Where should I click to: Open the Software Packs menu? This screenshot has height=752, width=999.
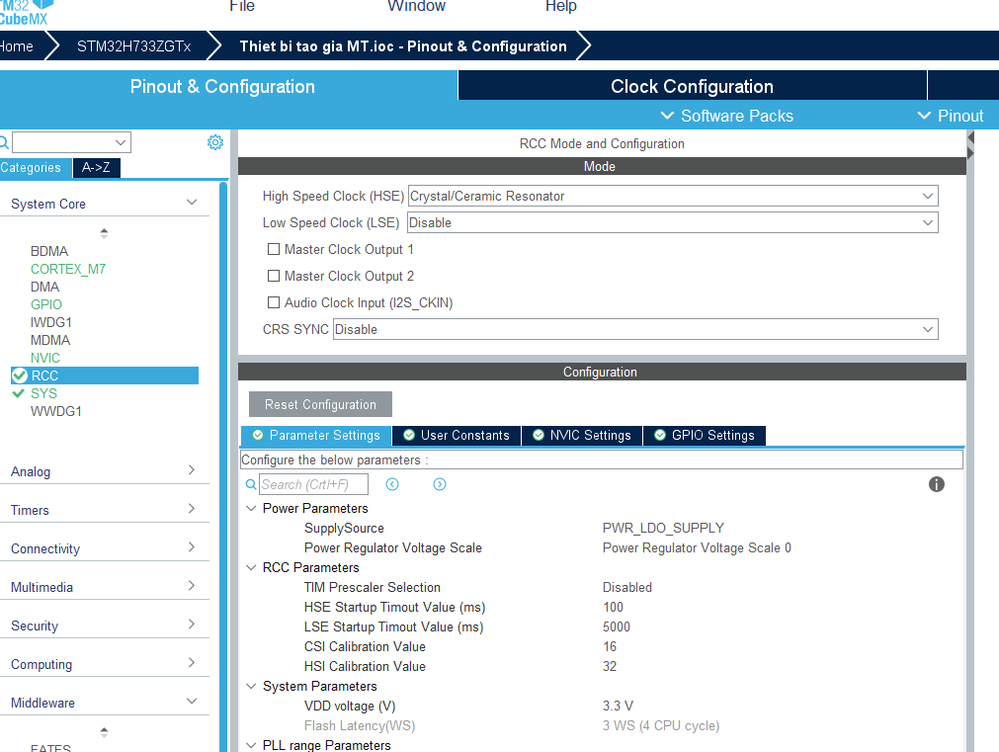click(727, 116)
